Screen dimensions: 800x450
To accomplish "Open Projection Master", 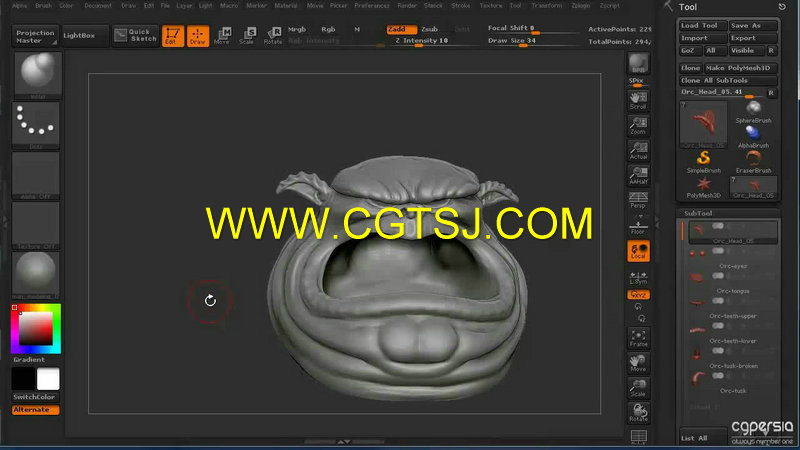I will click(x=35, y=36).
